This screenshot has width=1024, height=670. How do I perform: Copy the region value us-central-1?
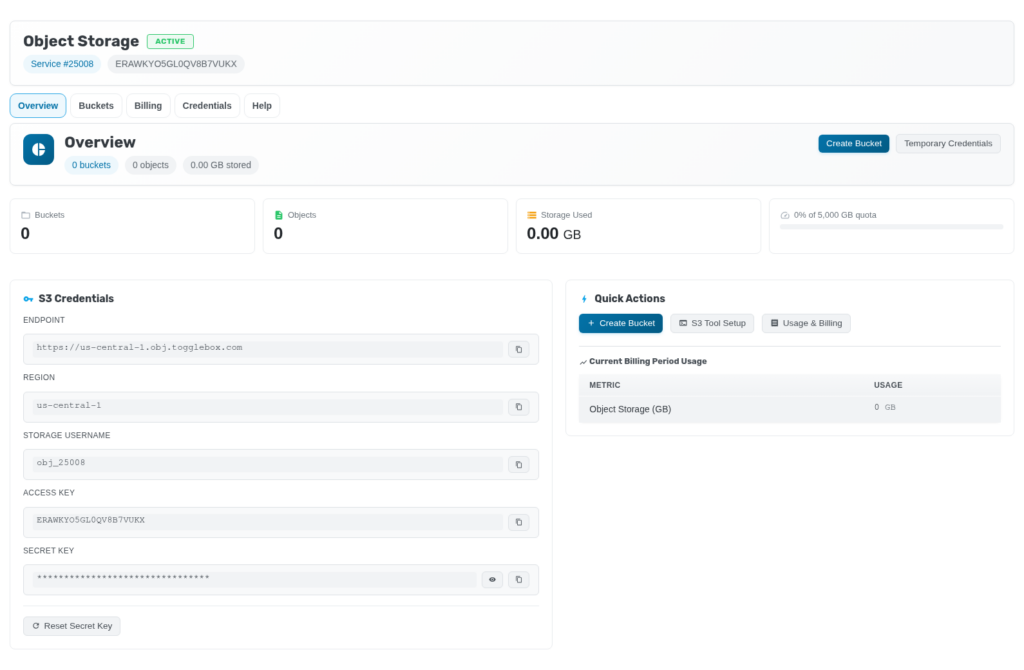[x=519, y=407]
